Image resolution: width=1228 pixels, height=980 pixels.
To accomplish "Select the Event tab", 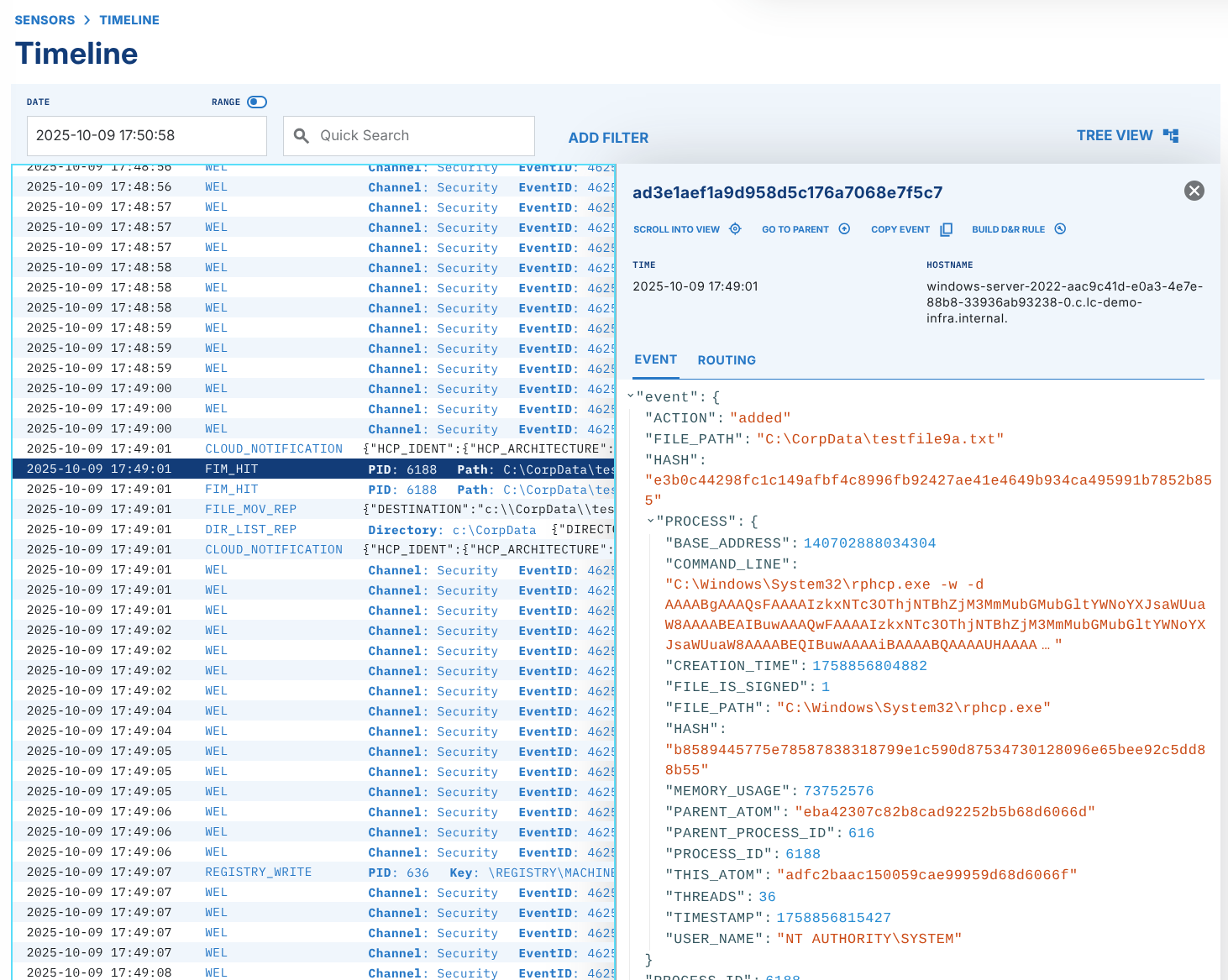I will (x=655, y=359).
